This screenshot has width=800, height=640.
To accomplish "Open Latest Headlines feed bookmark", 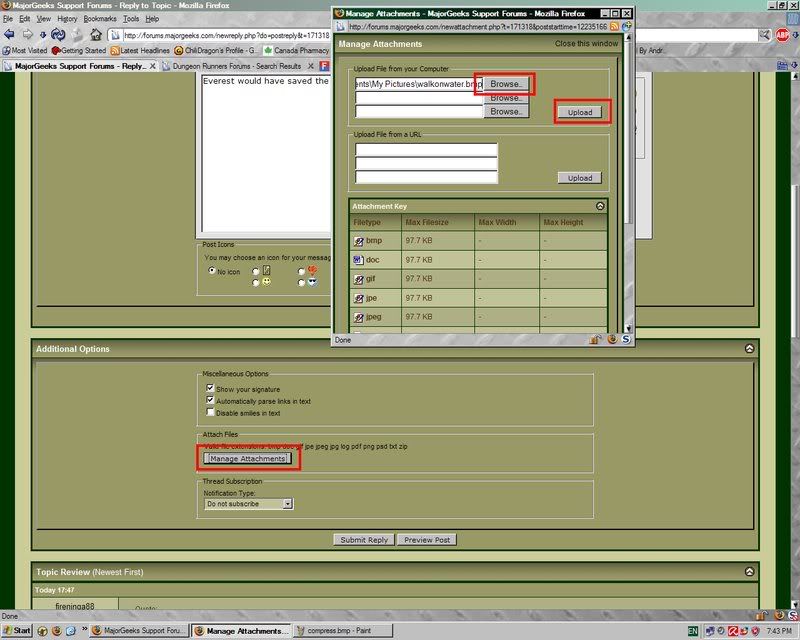I will (140, 51).
